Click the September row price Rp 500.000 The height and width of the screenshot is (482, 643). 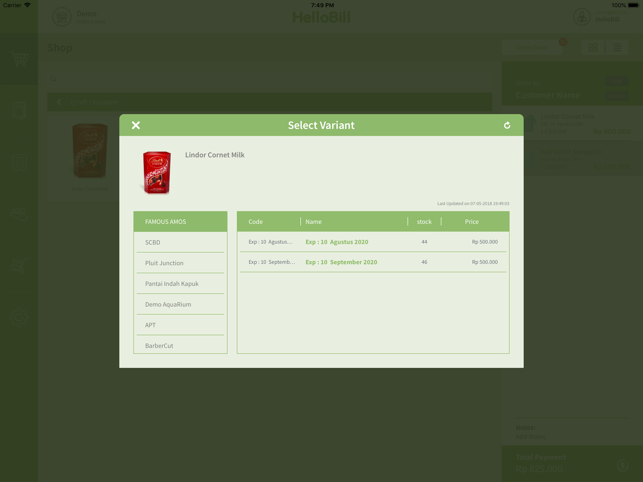coord(485,262)
